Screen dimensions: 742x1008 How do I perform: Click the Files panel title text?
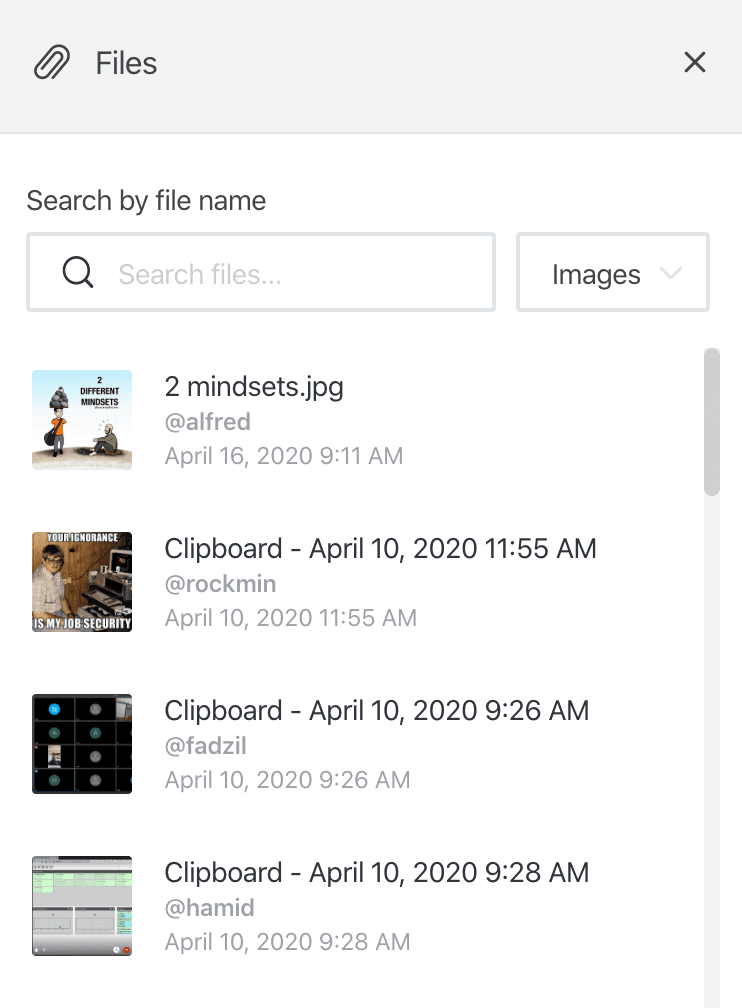(126, 64)
